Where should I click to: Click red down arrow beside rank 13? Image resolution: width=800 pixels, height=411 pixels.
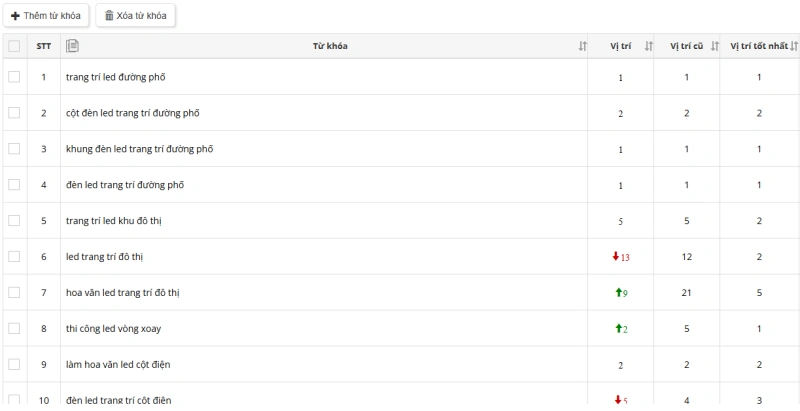point(616,257)
